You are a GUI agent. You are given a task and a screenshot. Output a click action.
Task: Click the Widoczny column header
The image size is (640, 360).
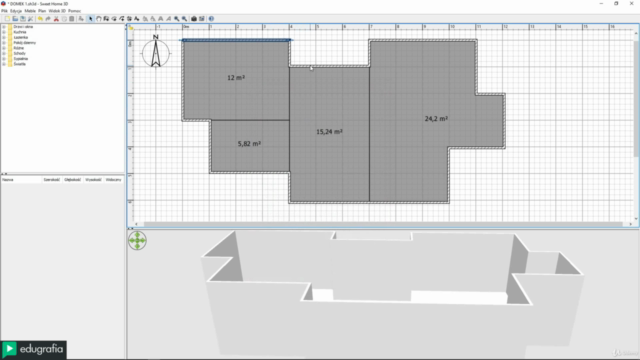click(x=113, y=180)
